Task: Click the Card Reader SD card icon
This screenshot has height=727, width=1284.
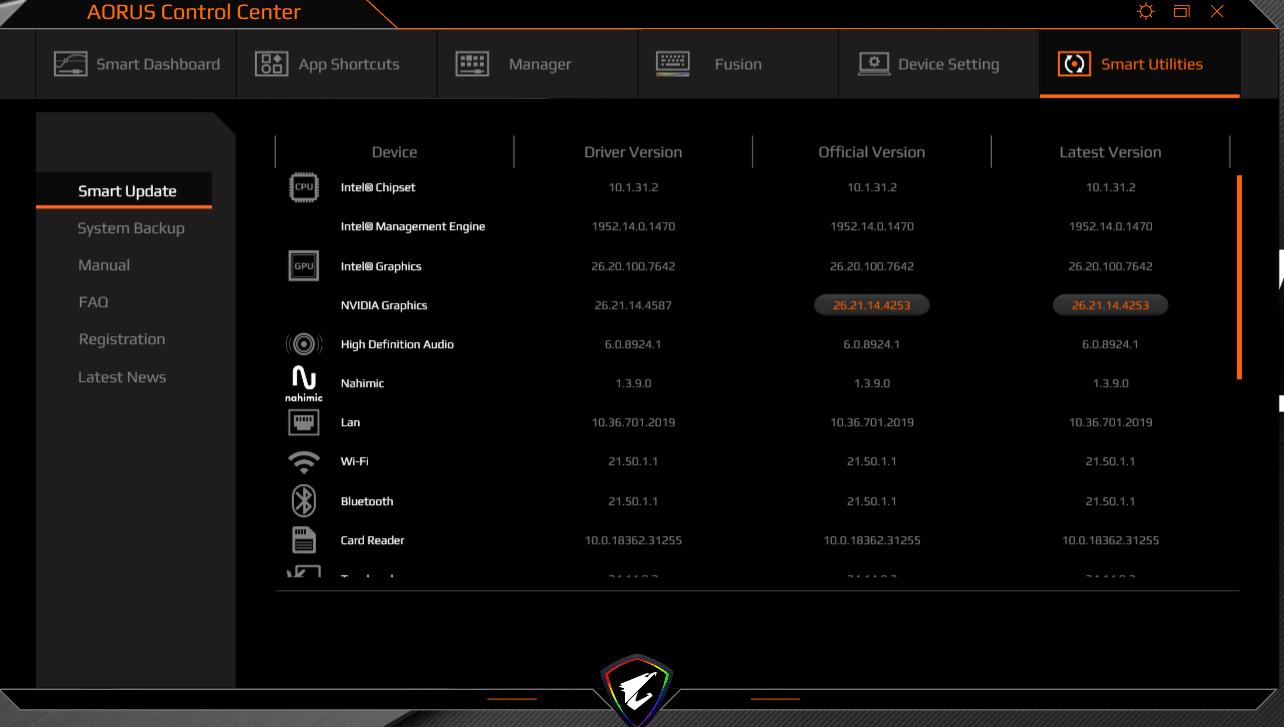Action: (x=304, y=540)
